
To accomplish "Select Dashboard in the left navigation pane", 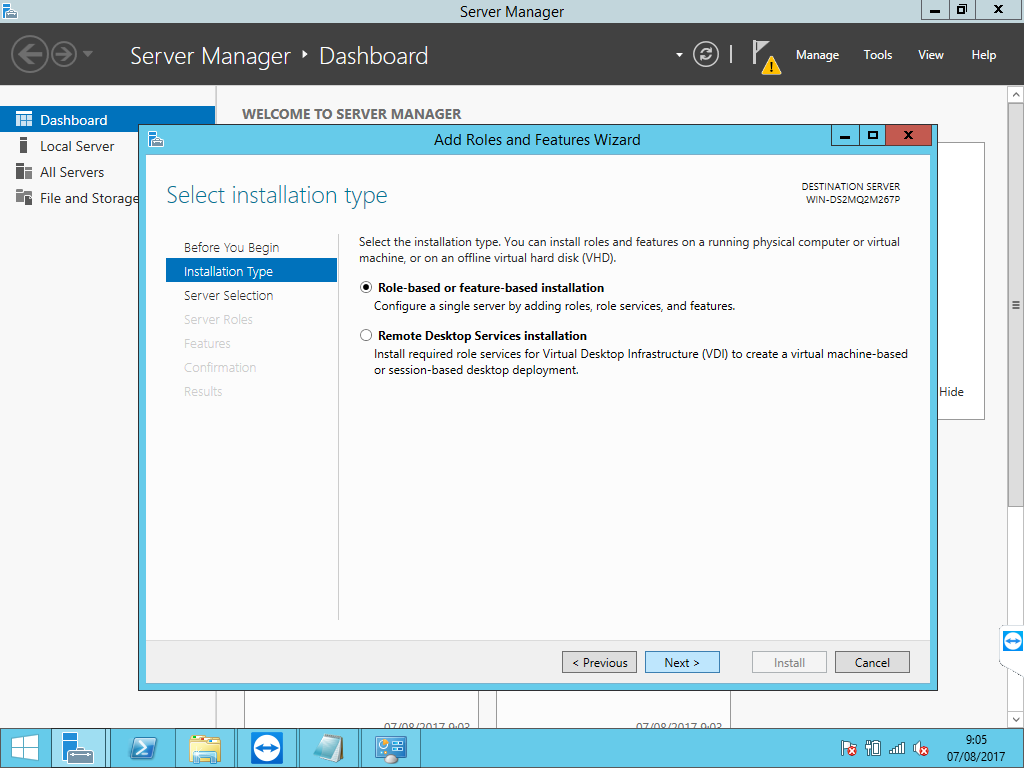I will click(108, 120).
